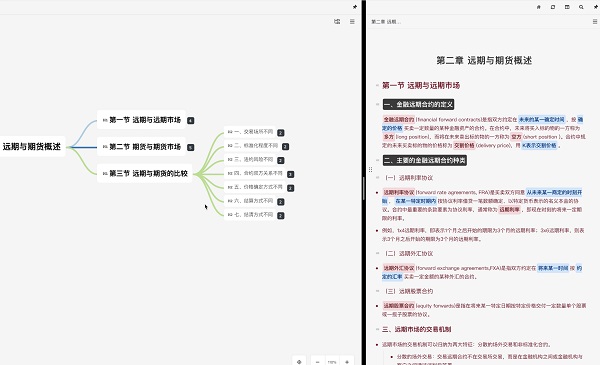Open the left pane hamburger menu
The width and height of the screenshot is (600, 365).
pyautogui.click(x=352, y=22)
